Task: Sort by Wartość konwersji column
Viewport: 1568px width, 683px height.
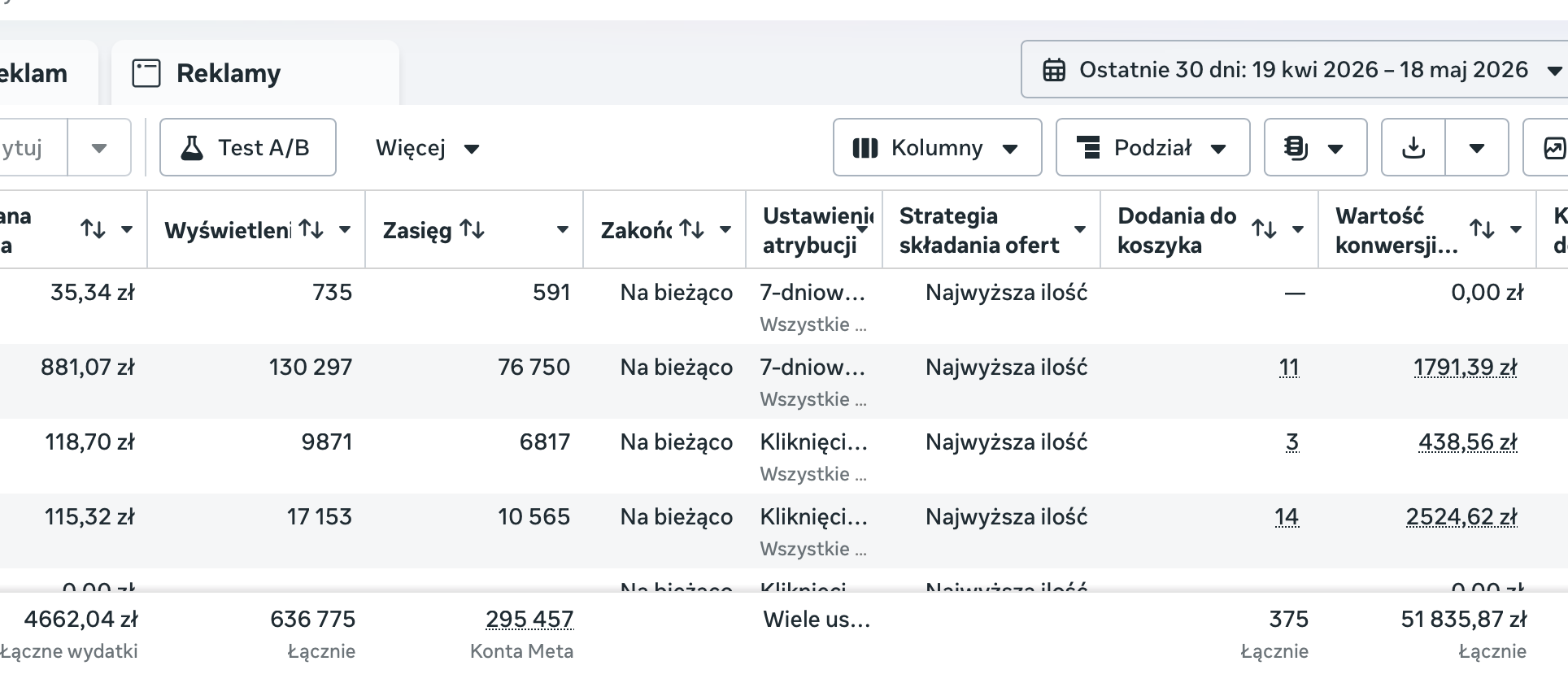Action: (1482, 230)
